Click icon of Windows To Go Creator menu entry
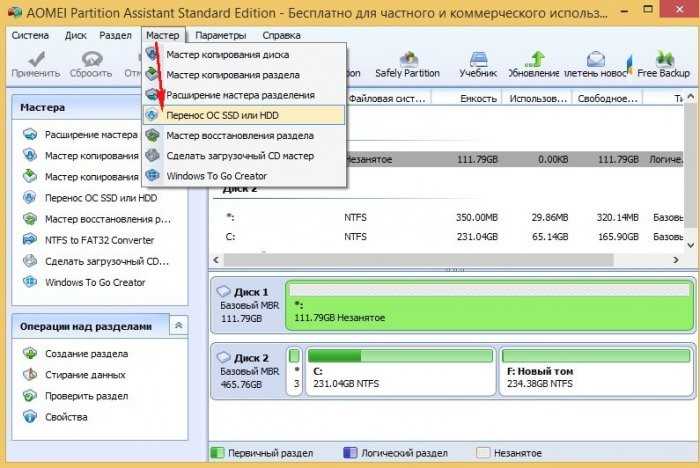The height and width of the screenshot is (468, 700). tap(152, 176)
